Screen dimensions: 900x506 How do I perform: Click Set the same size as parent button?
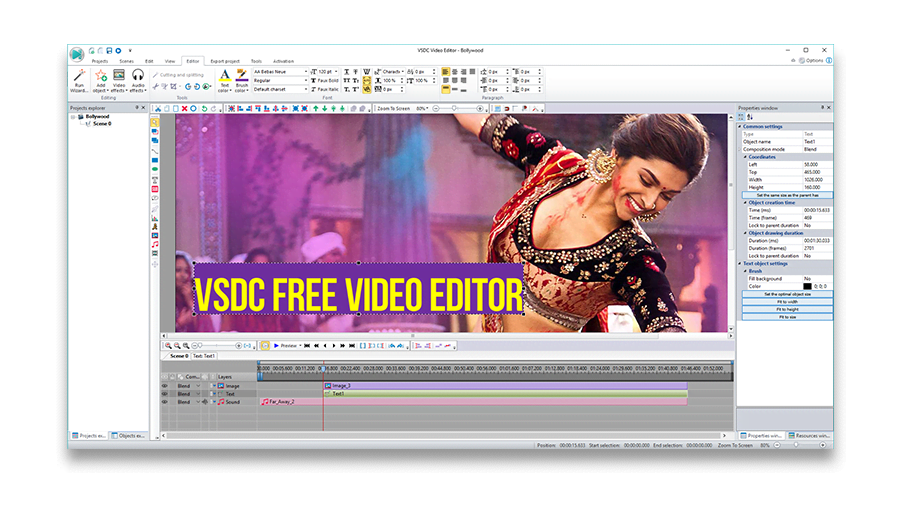tap(788, 195)
